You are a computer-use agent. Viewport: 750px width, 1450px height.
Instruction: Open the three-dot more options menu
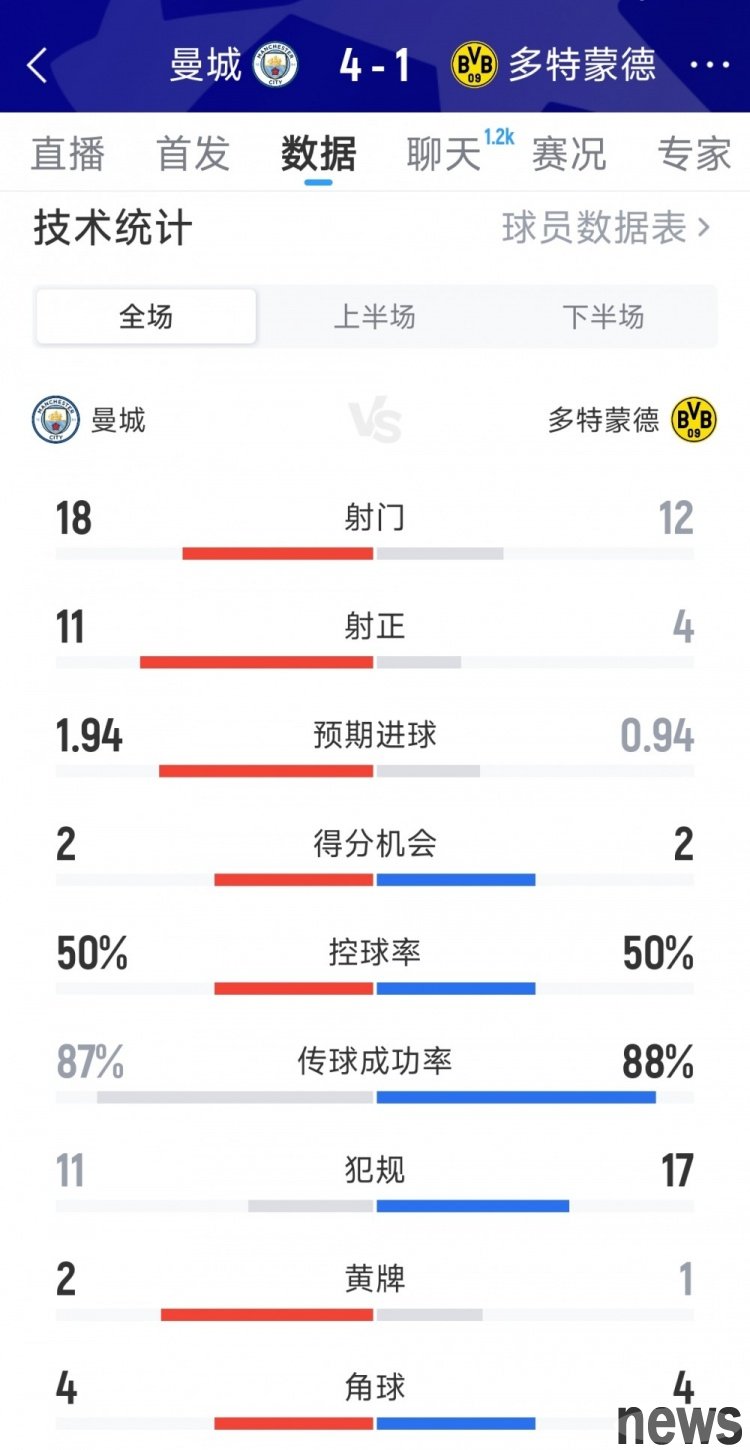(x=710, y=66)
